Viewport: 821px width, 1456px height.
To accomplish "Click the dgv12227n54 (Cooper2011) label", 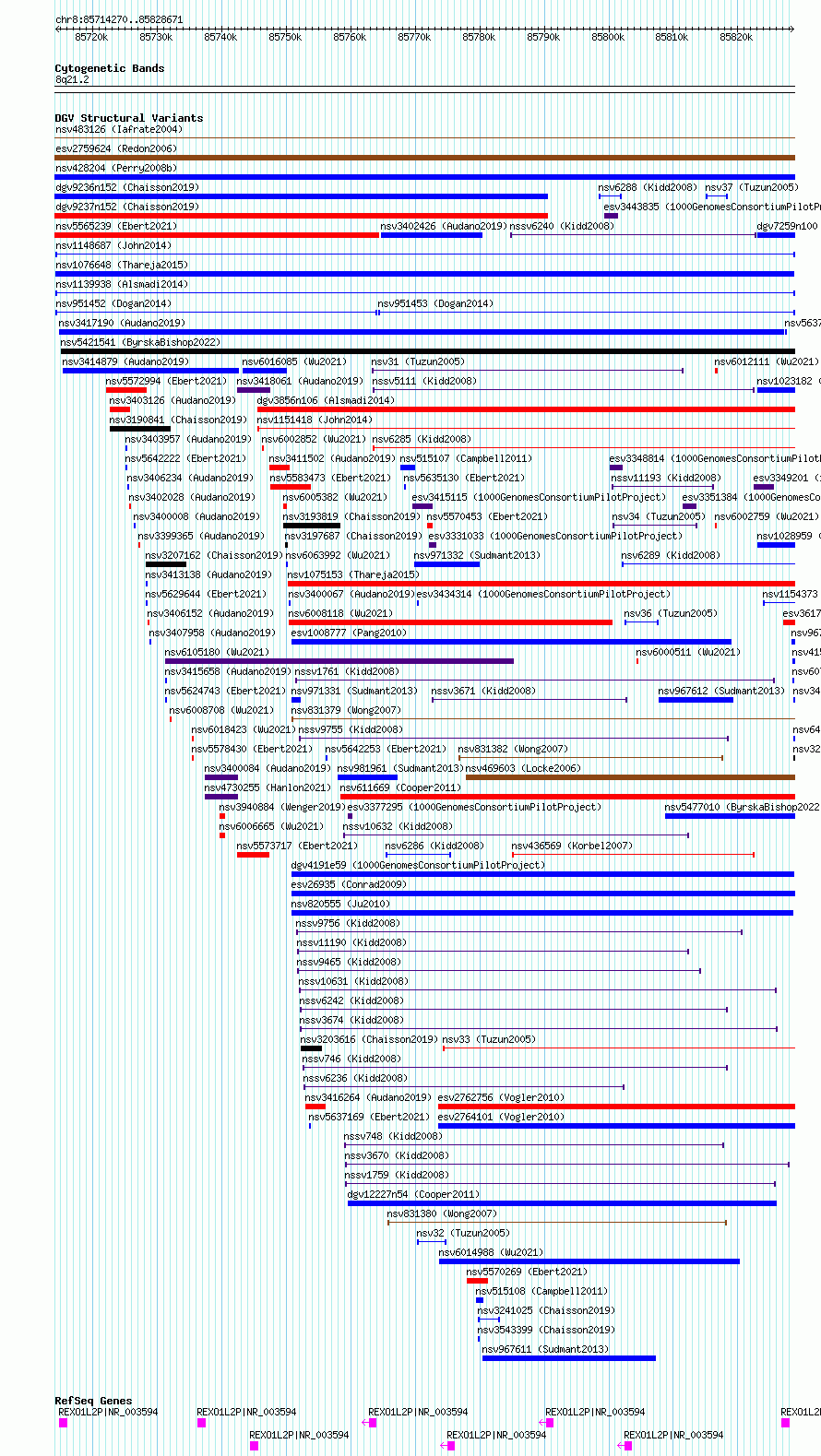I will click(414, 1194).
